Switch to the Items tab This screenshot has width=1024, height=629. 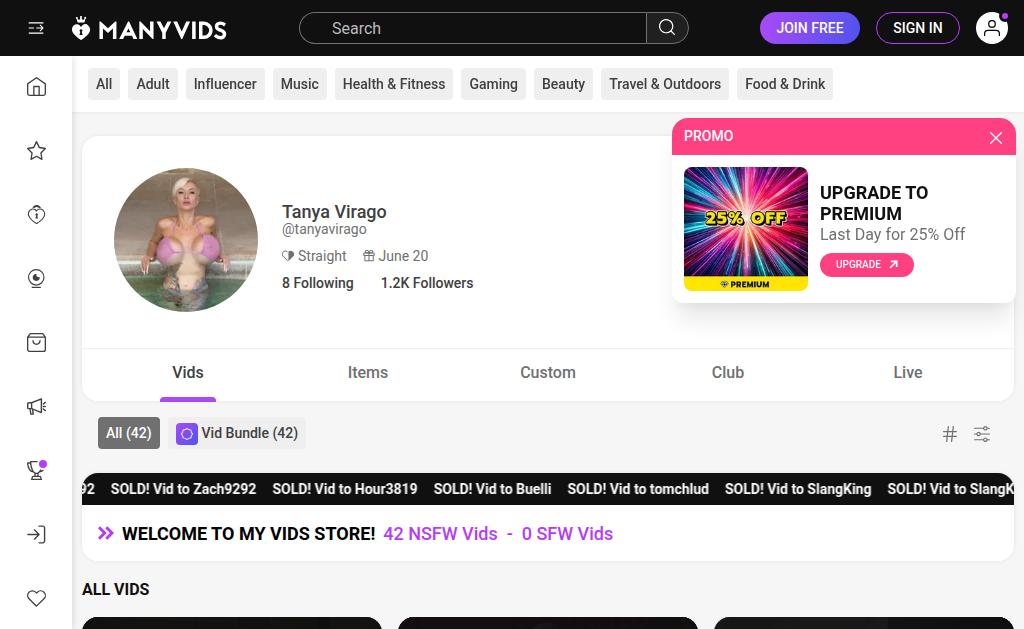point(367,372)
